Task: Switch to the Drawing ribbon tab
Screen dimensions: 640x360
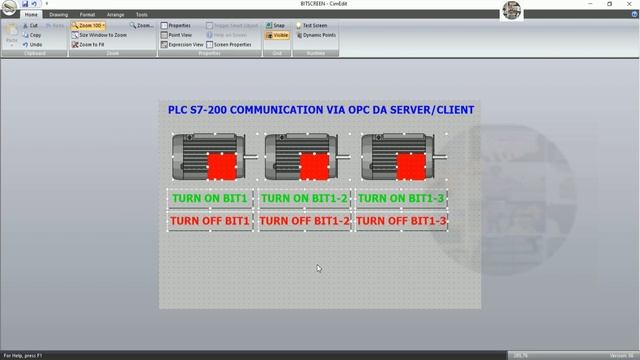Action: [58, 14]
